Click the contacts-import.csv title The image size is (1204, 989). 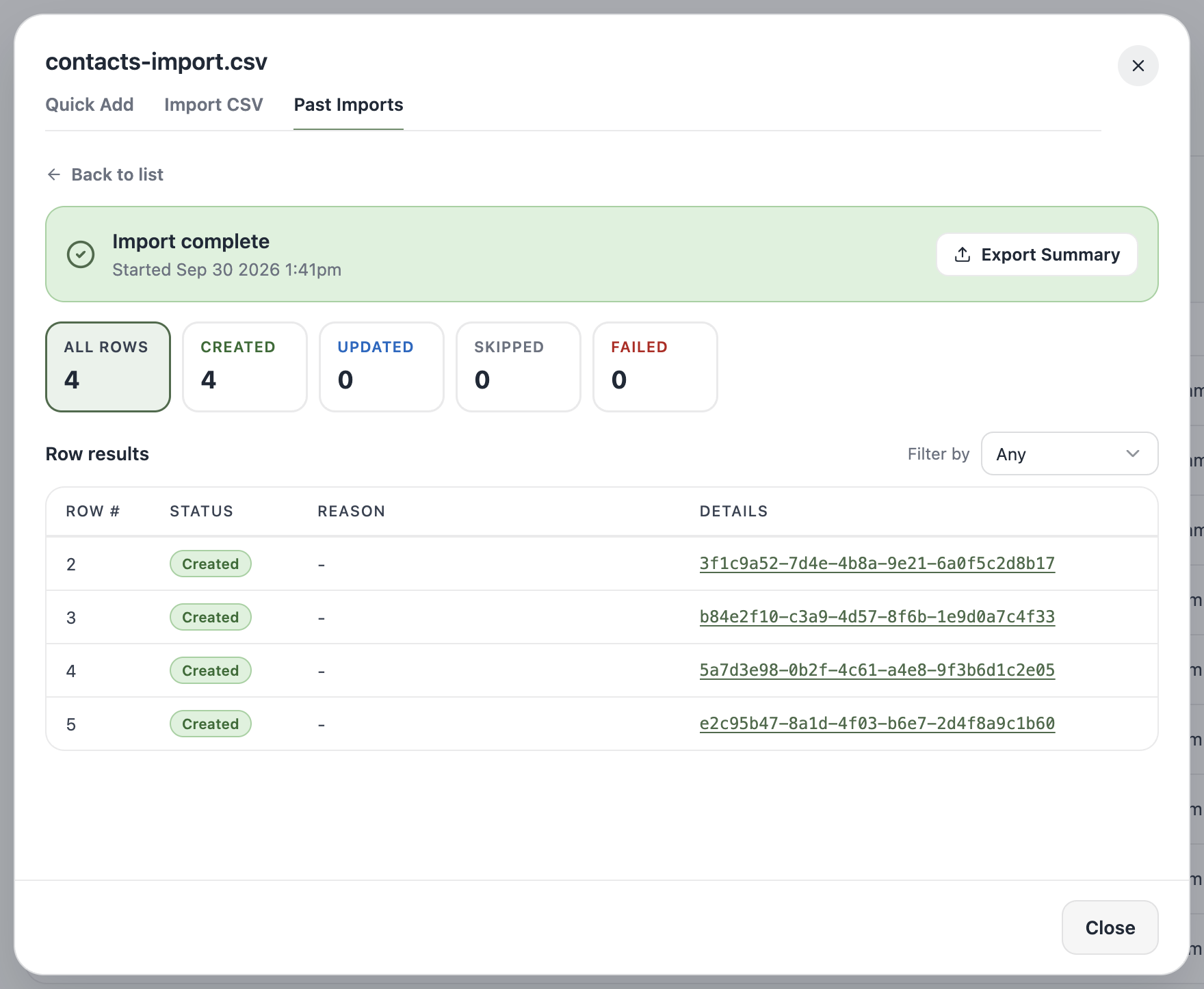157,62
